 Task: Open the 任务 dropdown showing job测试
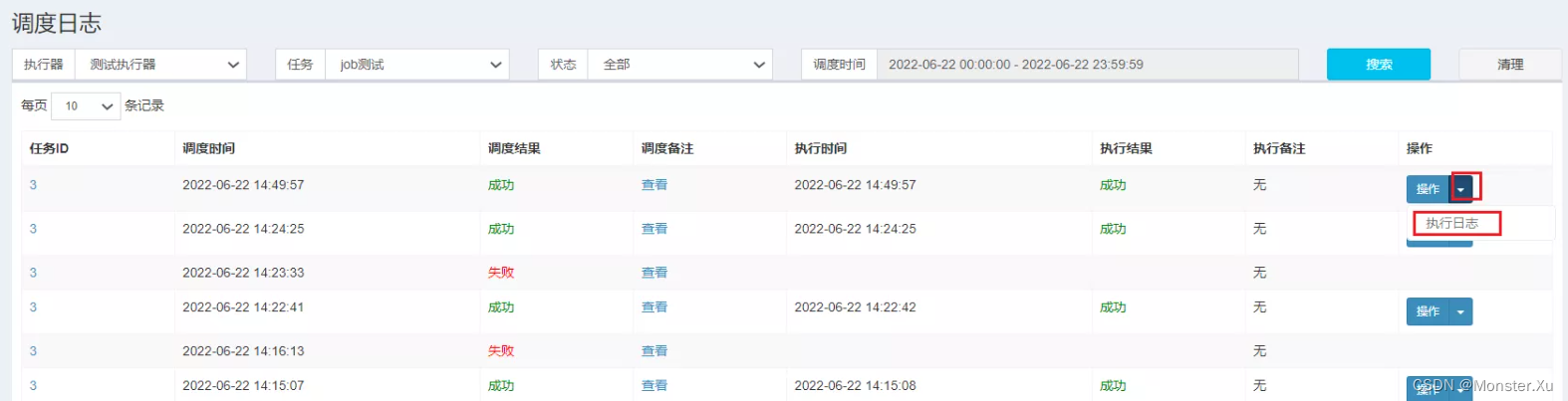[x=416, y=65]
